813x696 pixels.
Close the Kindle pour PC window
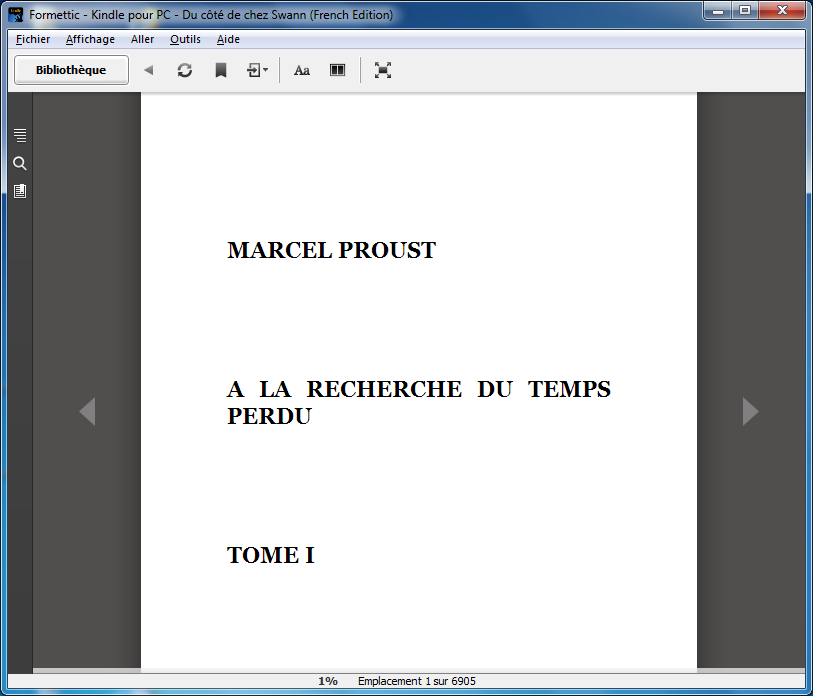[782, 10]
